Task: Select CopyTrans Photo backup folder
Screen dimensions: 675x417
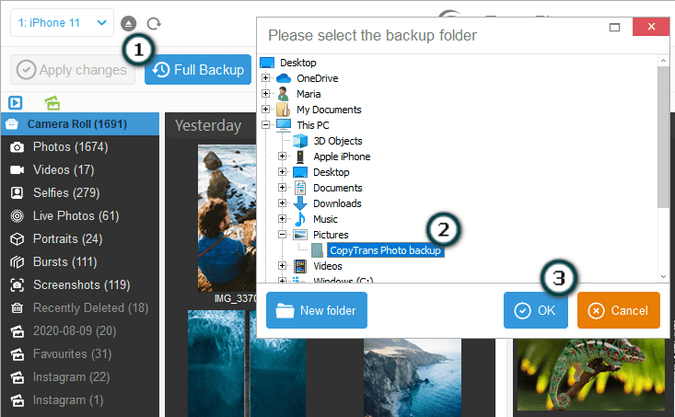Action: 385,250
